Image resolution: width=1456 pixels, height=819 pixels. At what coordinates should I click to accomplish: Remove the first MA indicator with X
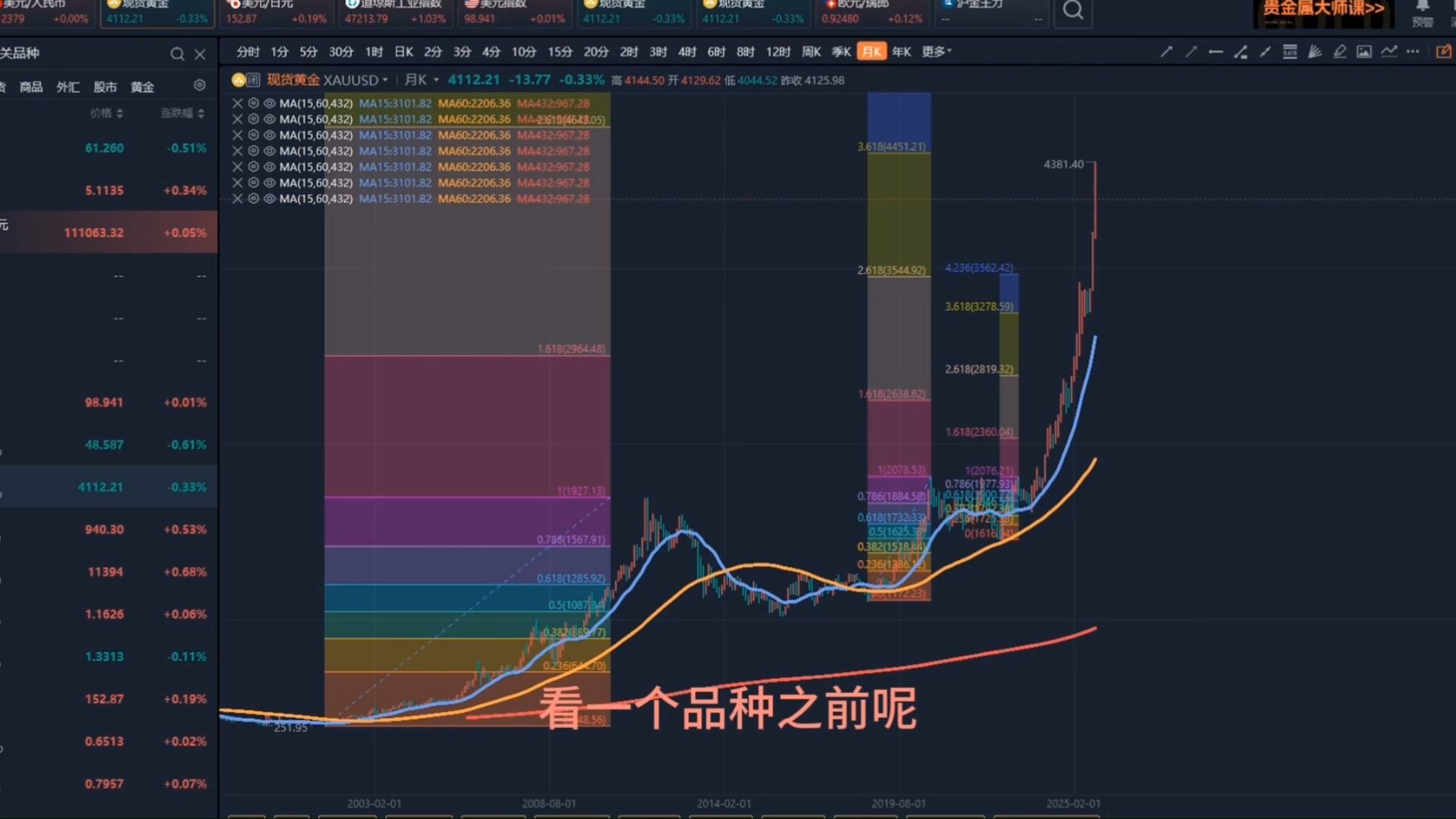(237, 103)
